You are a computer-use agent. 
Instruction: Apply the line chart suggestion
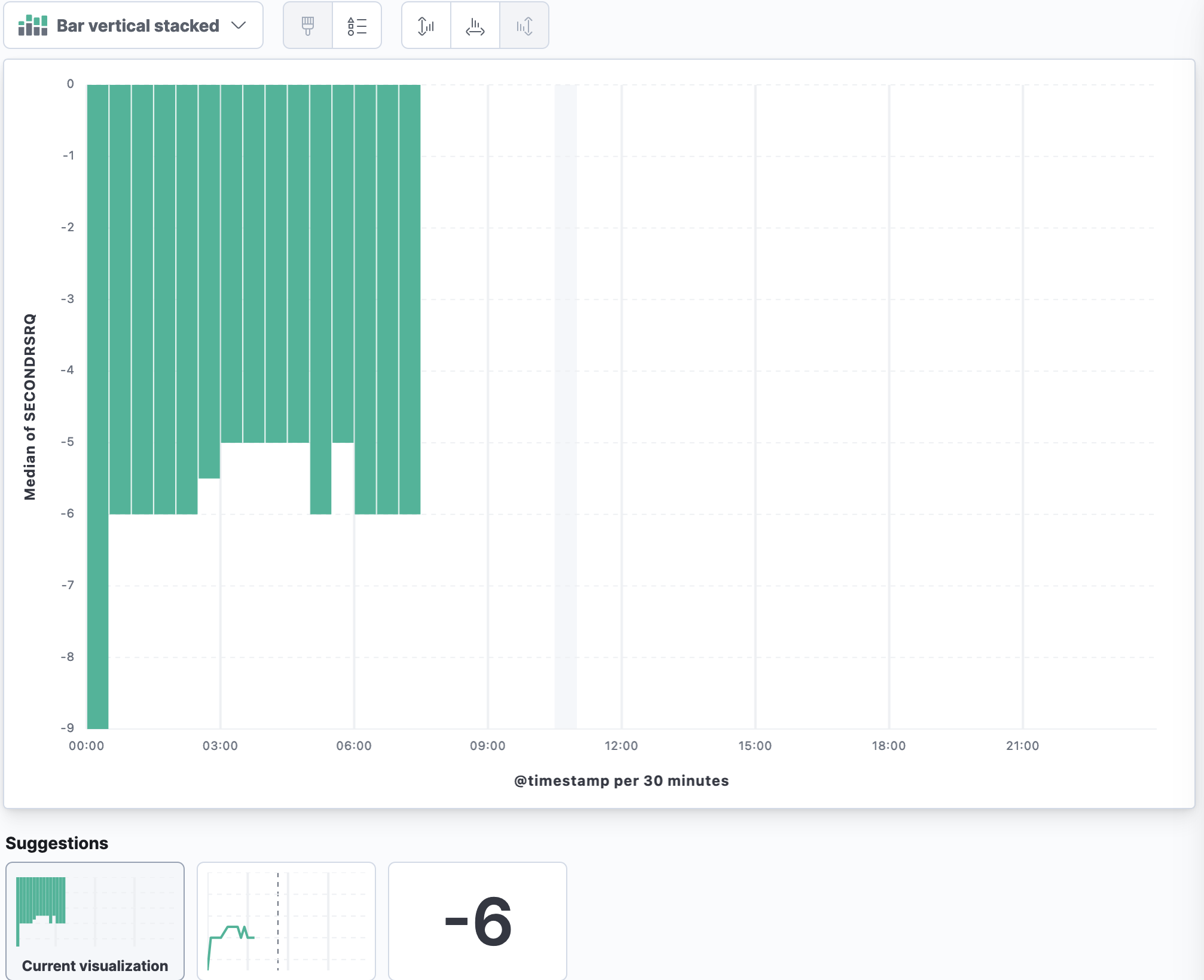(x=286, y=920)
